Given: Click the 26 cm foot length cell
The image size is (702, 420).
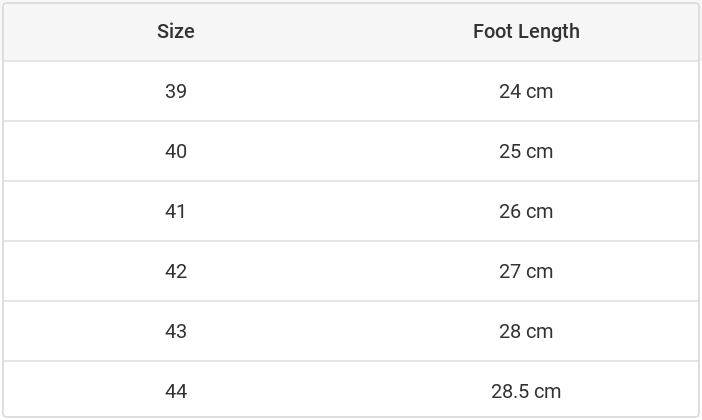Looking at the screenshot, I should (x=526, y=211).
